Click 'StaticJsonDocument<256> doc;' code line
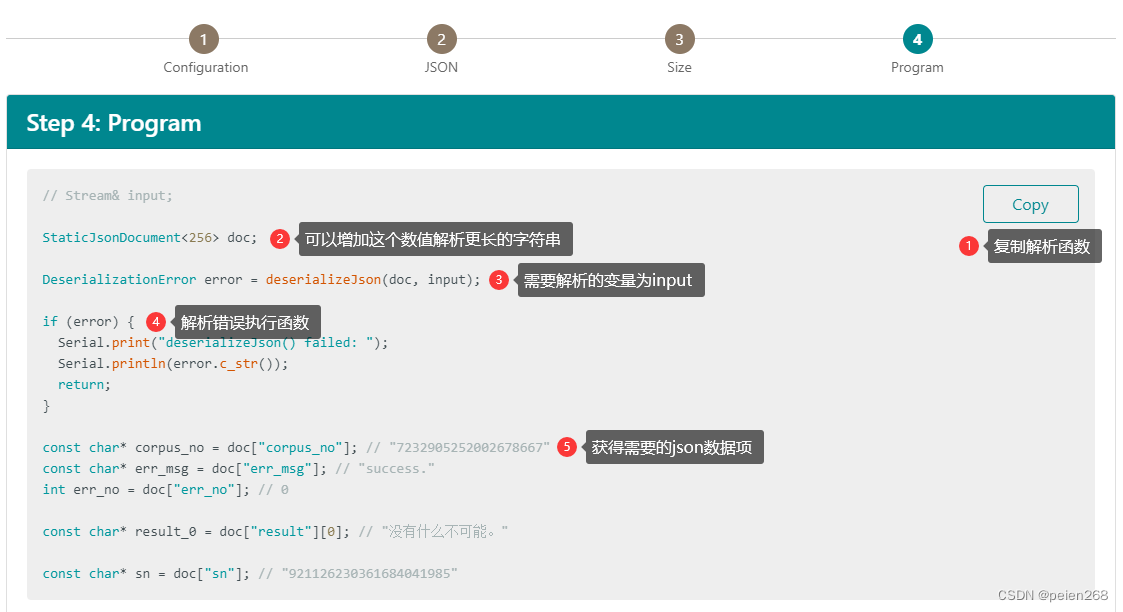Screen dimensions: 1123x612 tap(150, 238)
